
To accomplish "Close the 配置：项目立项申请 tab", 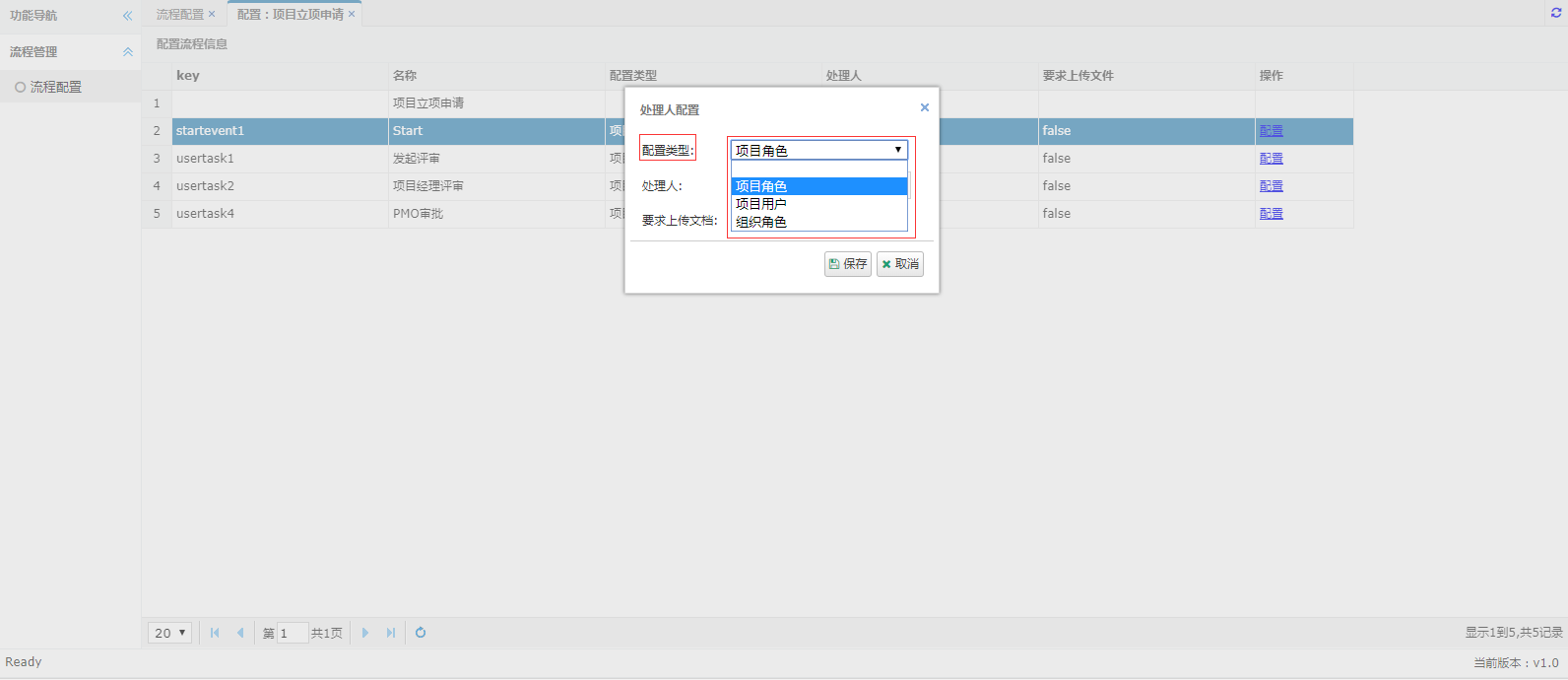I will click(x=352, y=15).
